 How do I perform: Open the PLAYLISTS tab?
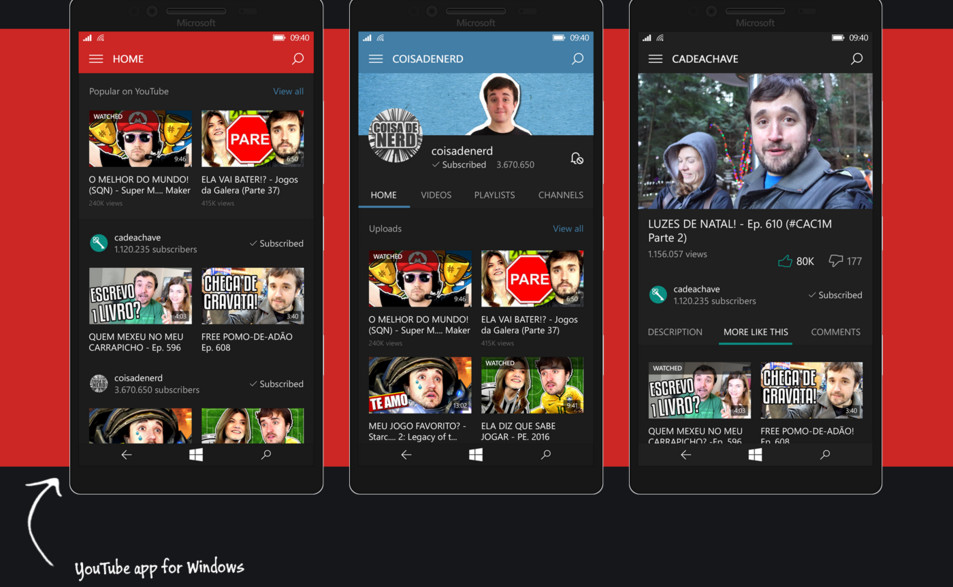click(x=494, y=195)
